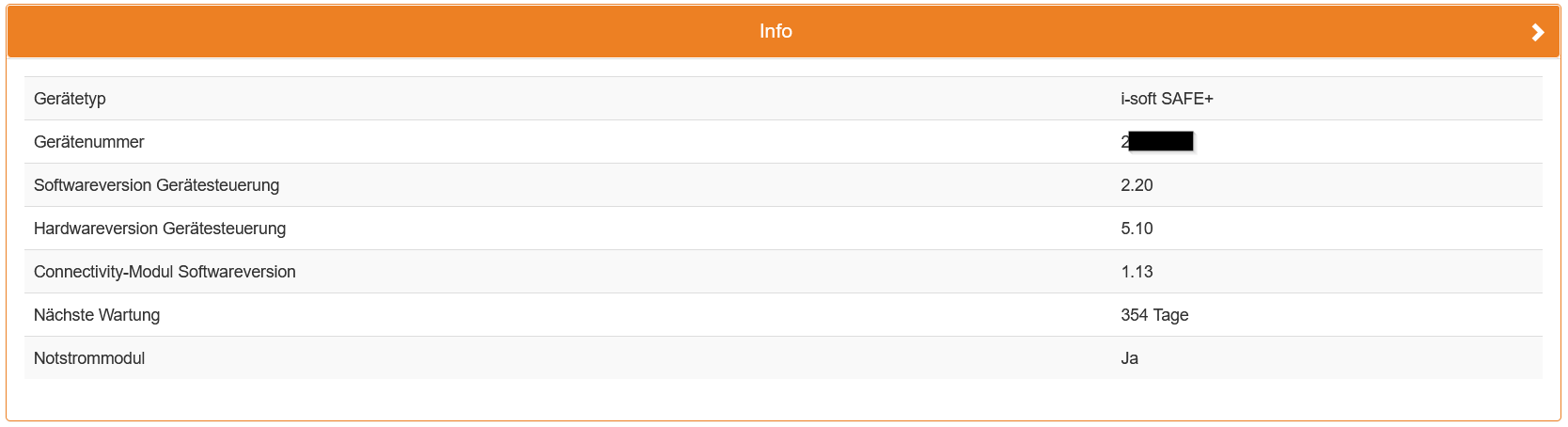The width and height of the screenshot is (1568, 427).
Task: Click the 354 Tage maintenance value
Action: tap(1154, 315)
